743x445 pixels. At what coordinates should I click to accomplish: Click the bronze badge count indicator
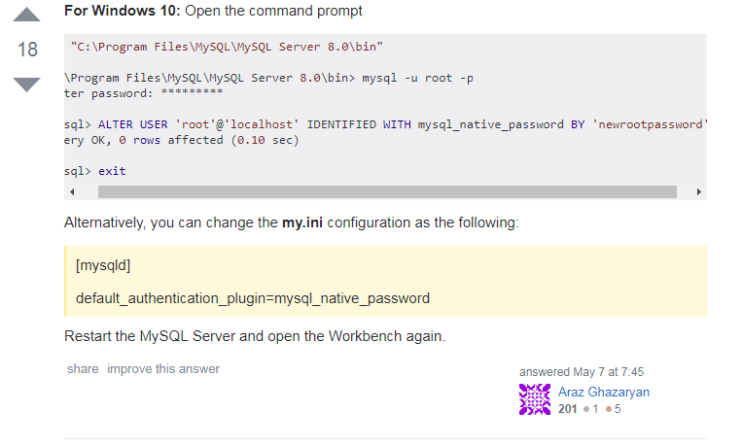tap(613, 408)
